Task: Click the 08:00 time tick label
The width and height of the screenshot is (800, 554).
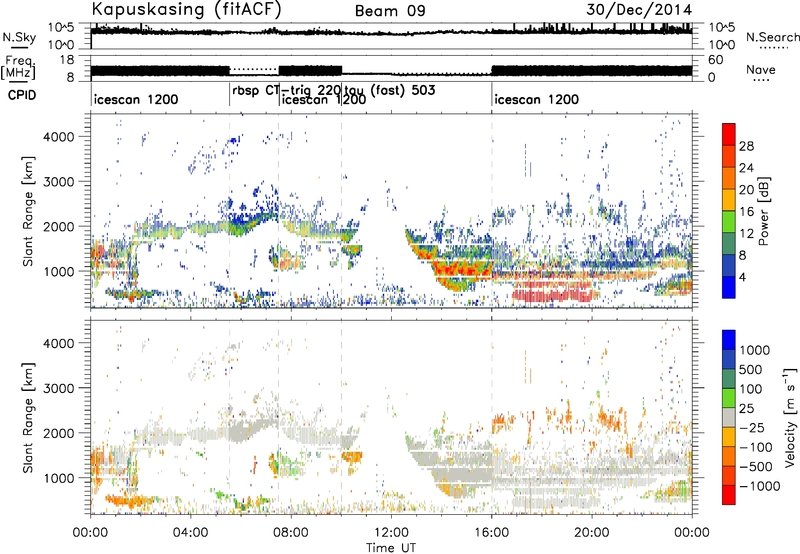Action: pos(291,533)
